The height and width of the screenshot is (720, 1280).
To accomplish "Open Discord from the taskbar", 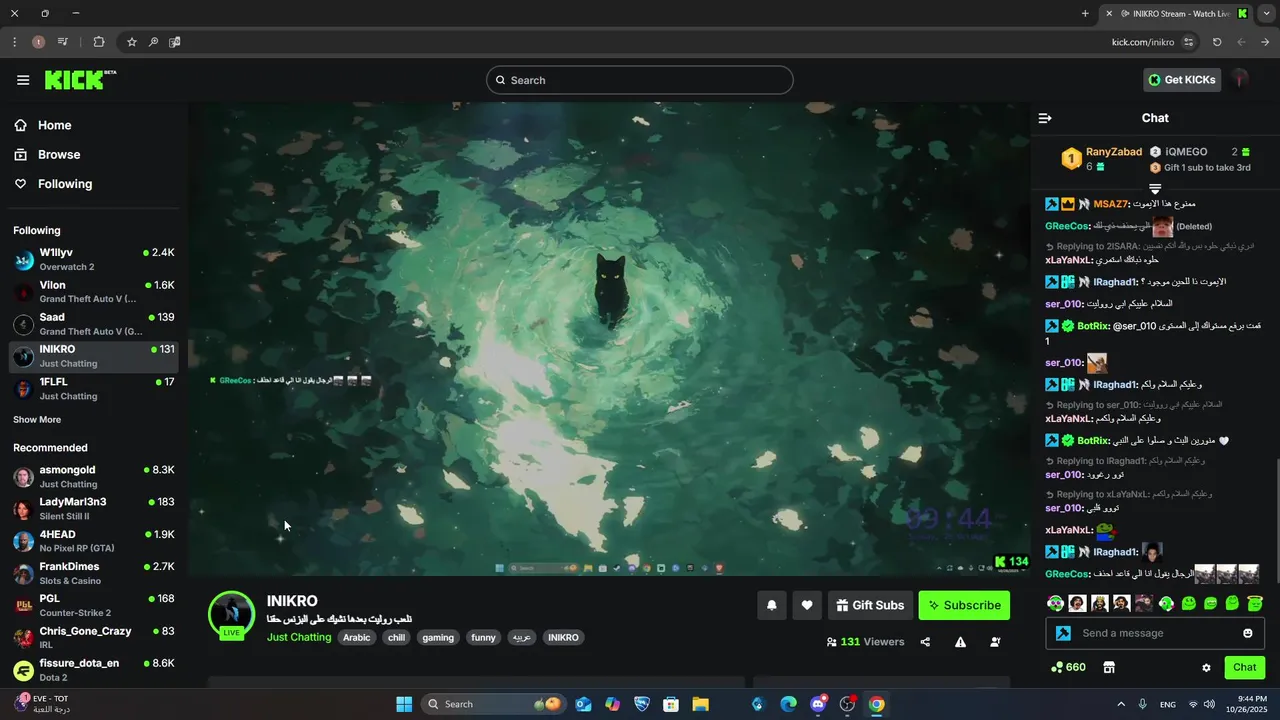I will click(x=818, y=704).
